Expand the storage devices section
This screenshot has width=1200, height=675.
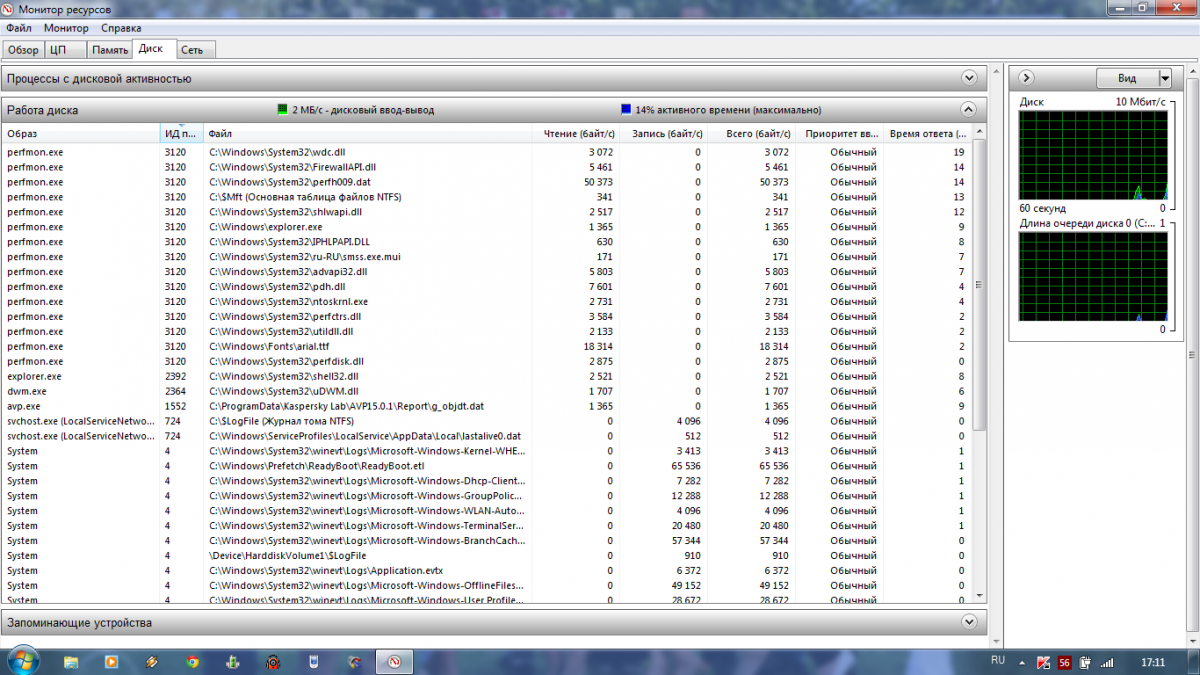coord(968,622)
